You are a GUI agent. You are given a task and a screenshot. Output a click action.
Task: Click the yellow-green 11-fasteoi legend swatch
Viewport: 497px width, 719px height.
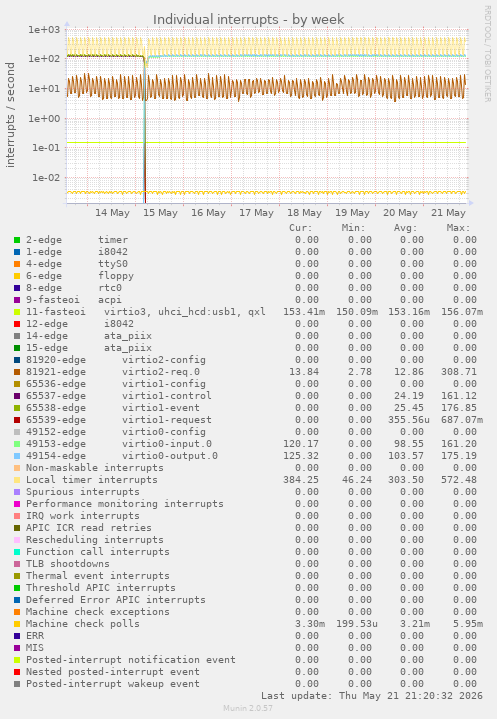[17, 312]
